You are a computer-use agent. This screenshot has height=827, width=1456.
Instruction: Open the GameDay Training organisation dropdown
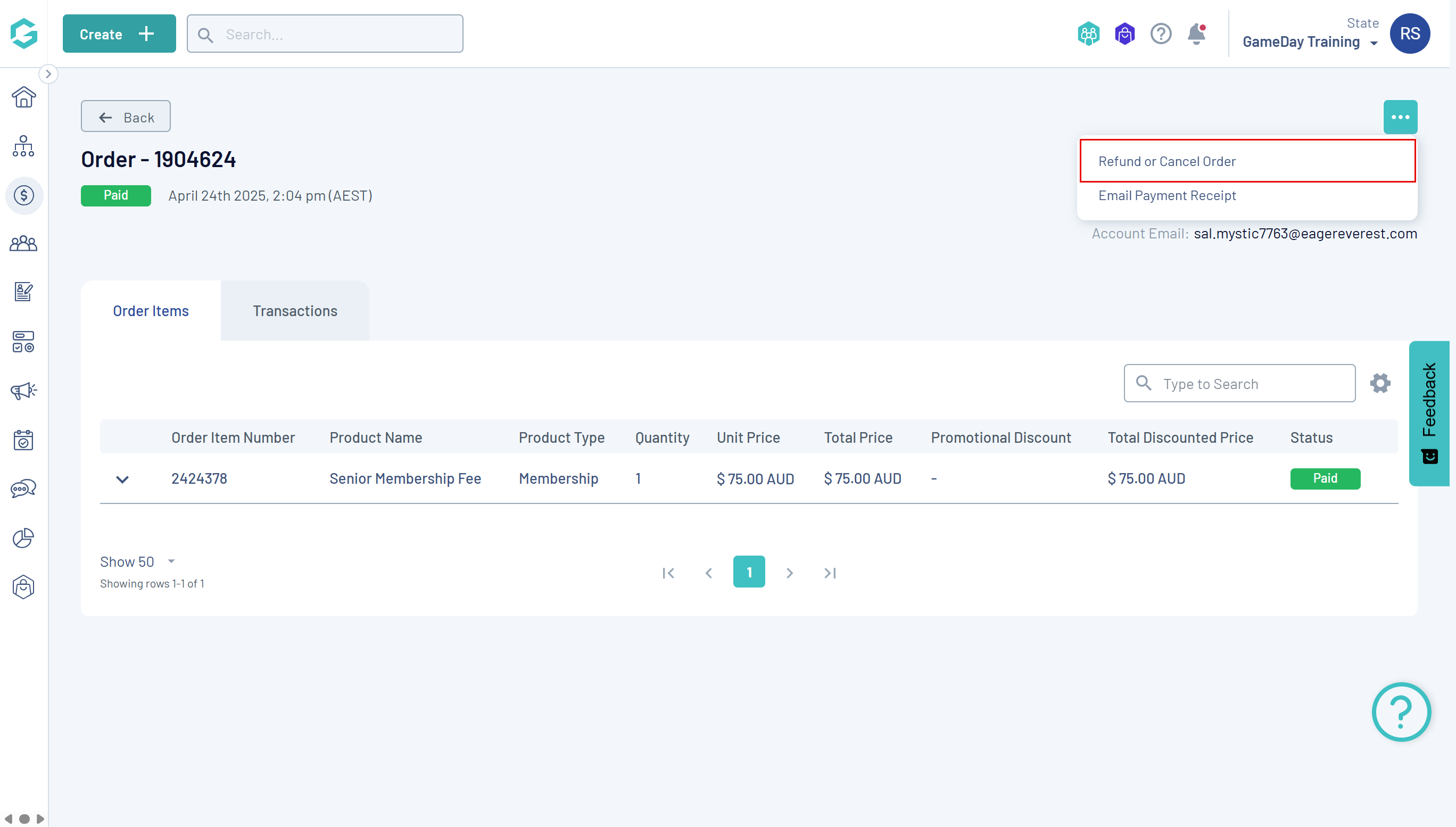(x=1310, y=42)
